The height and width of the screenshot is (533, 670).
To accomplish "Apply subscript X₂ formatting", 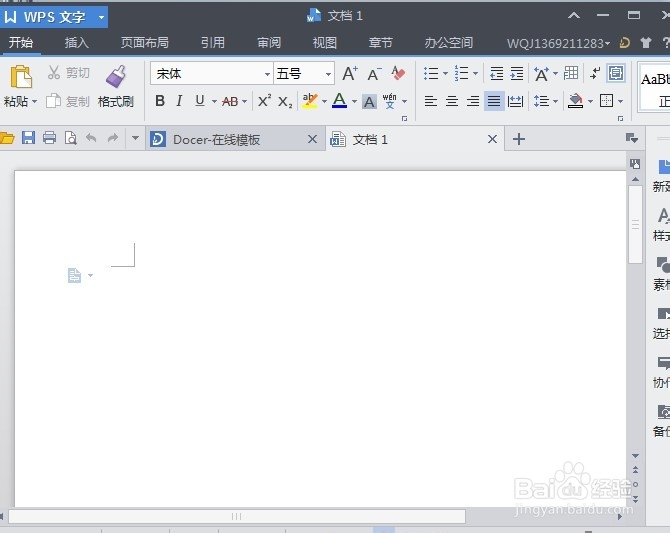I will (285, 102).
